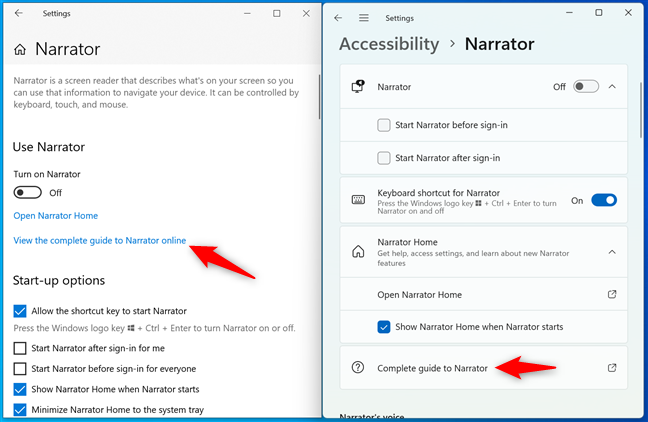
Task: Go back in the right Settings window
Action: point(338,18)
